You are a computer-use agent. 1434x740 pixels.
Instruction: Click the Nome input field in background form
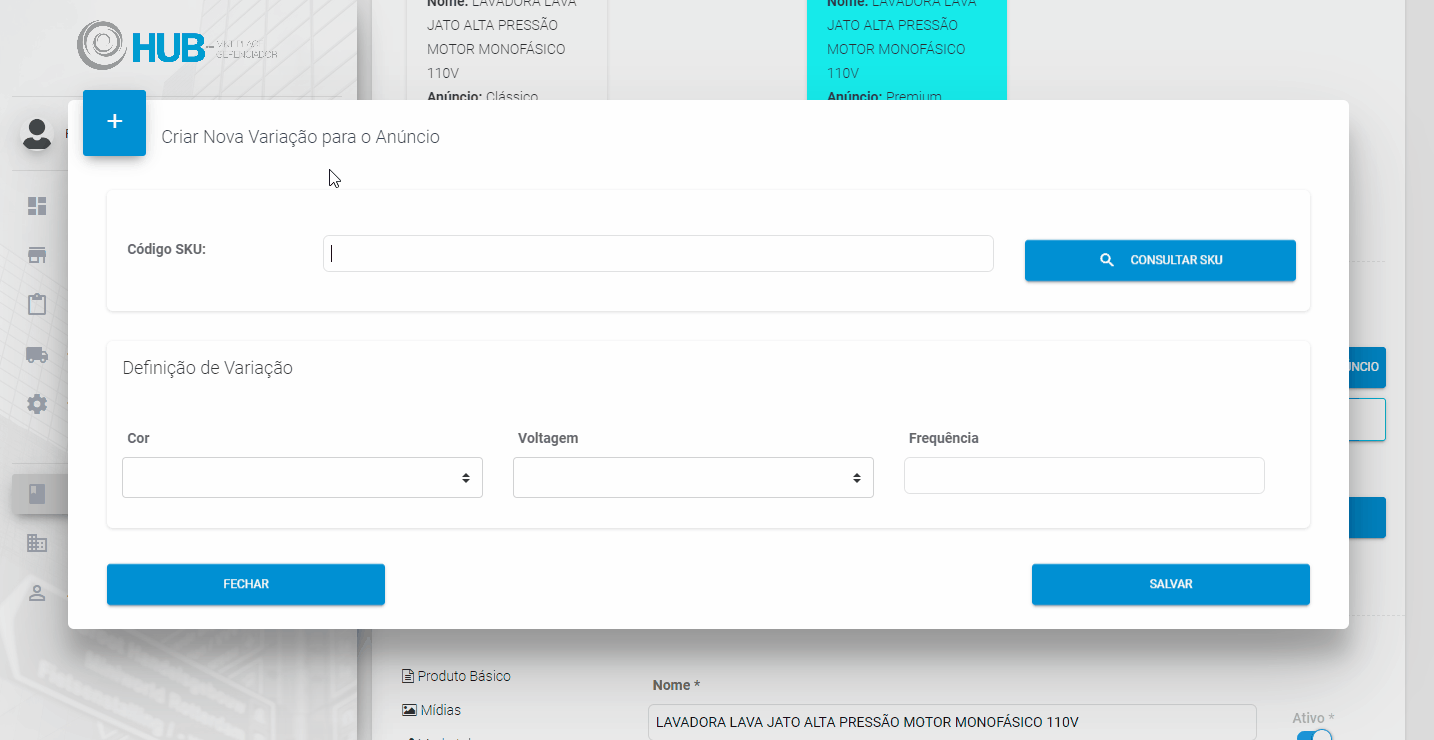coord(952,722)
